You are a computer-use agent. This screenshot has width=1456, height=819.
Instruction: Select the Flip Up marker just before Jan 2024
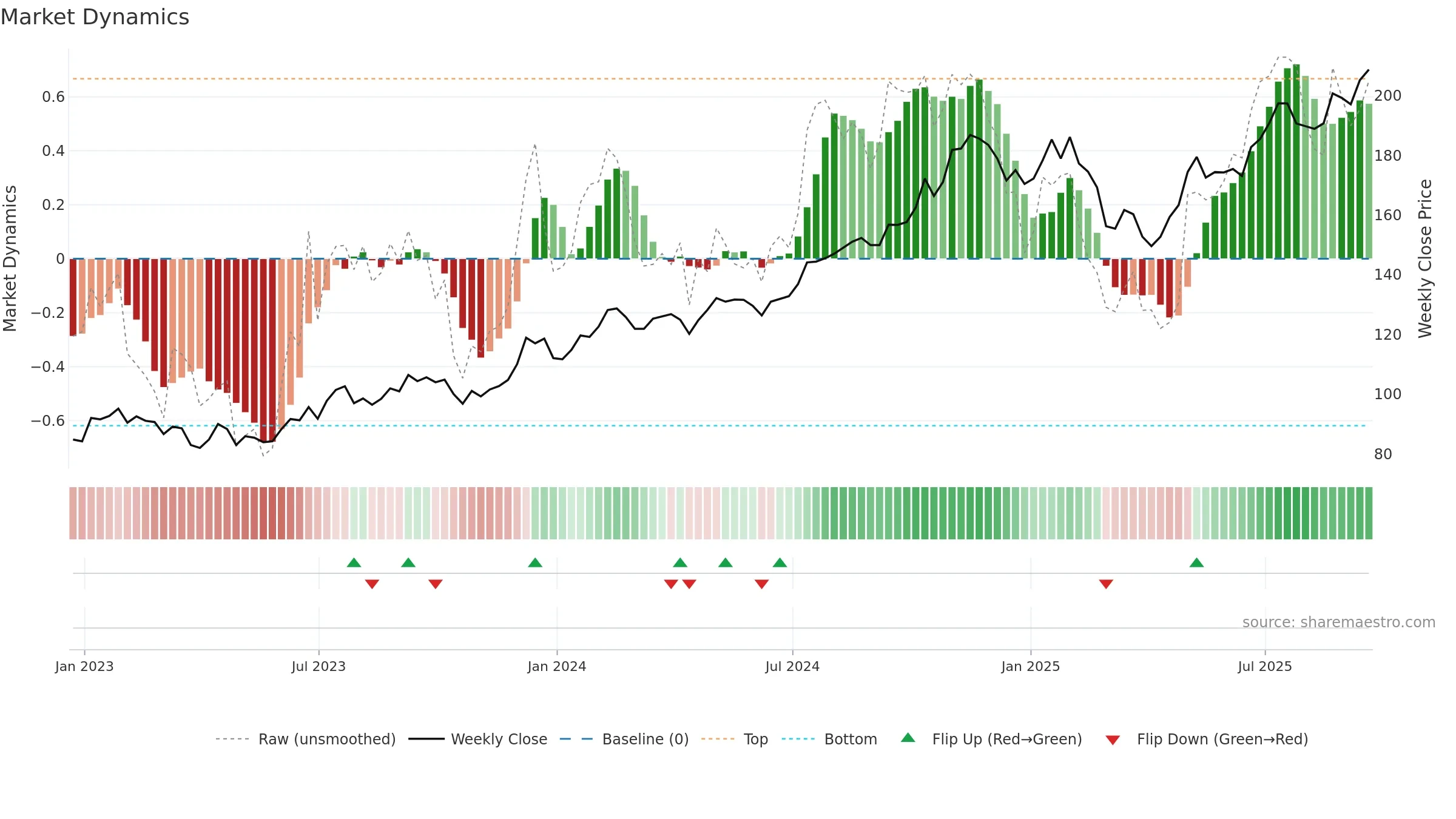tap(535, 562)
